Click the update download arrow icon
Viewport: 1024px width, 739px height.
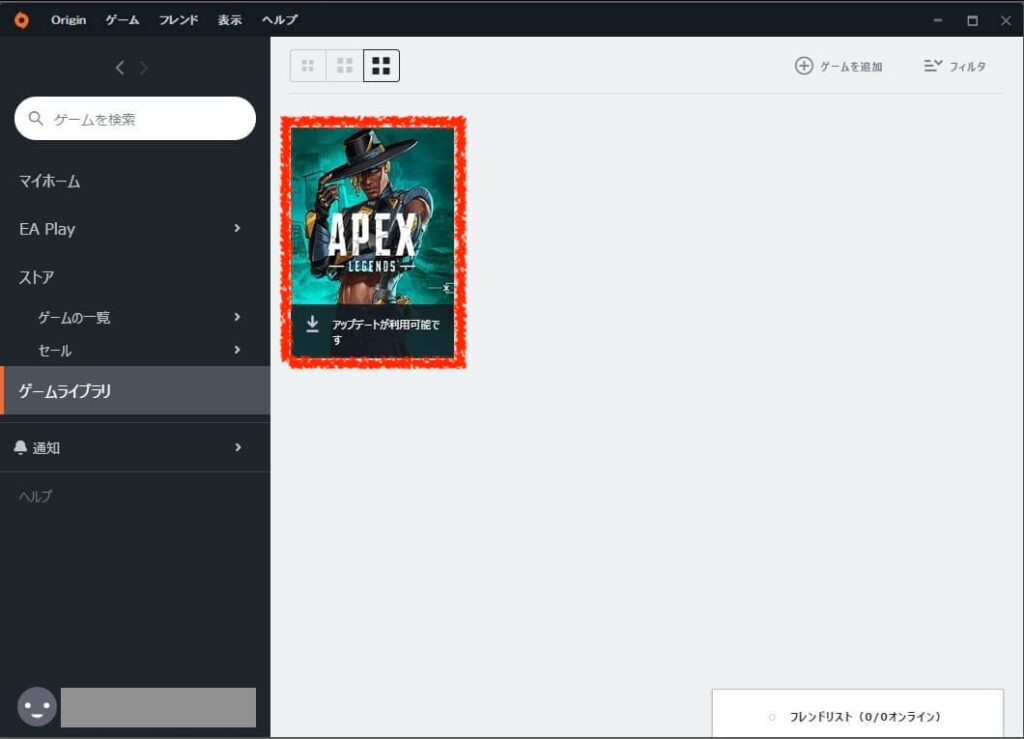(x=312, y=323)
